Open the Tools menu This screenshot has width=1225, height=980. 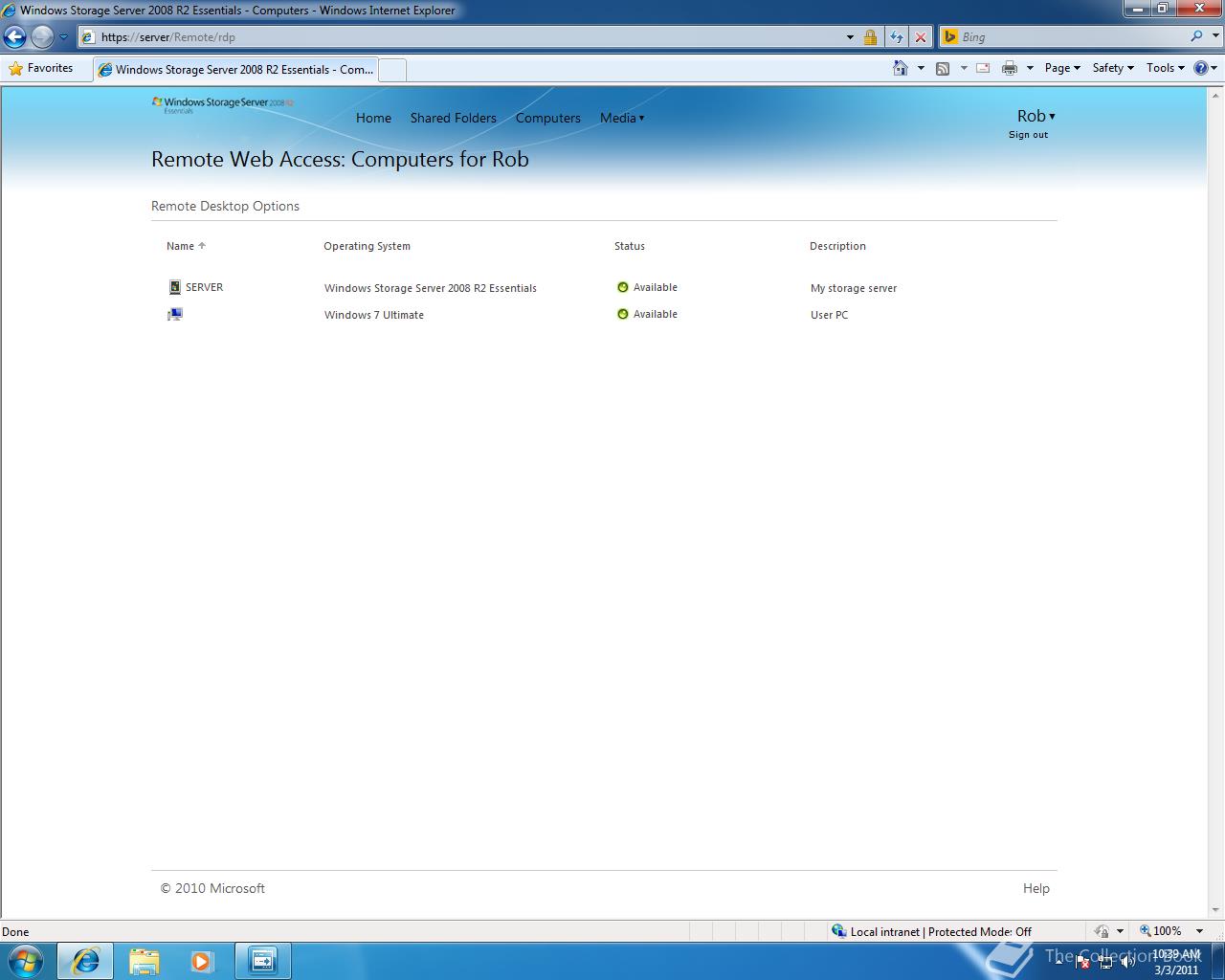[x=1166, y=68]
